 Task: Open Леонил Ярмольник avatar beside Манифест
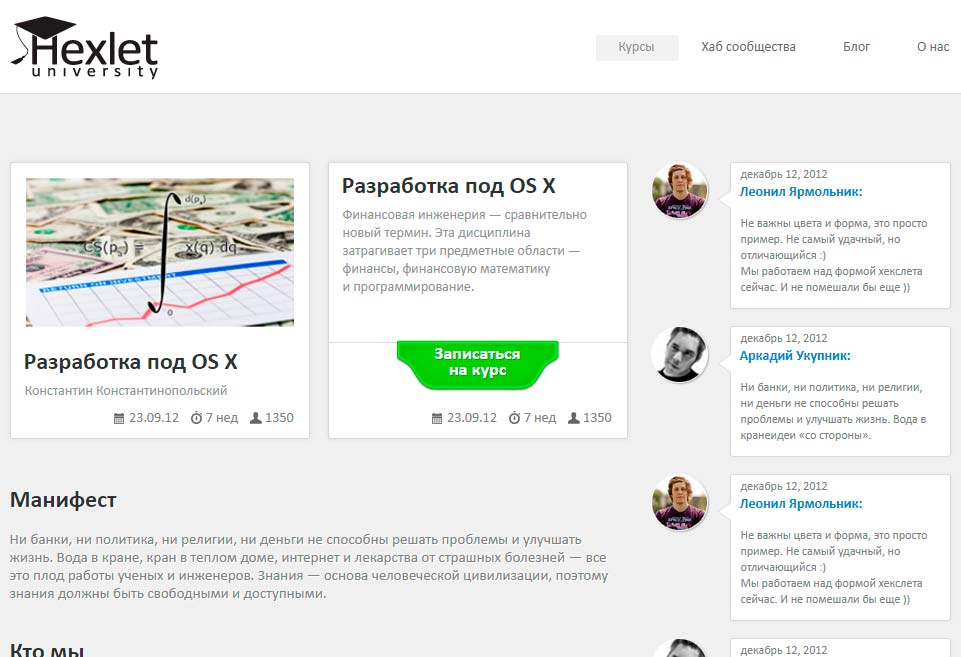click(679, 503)
